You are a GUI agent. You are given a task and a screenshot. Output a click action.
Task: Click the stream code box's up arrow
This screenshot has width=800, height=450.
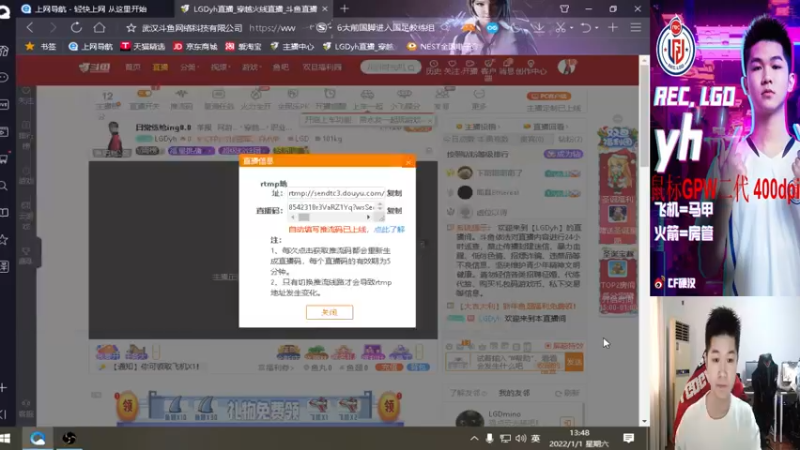click(380, 205)
